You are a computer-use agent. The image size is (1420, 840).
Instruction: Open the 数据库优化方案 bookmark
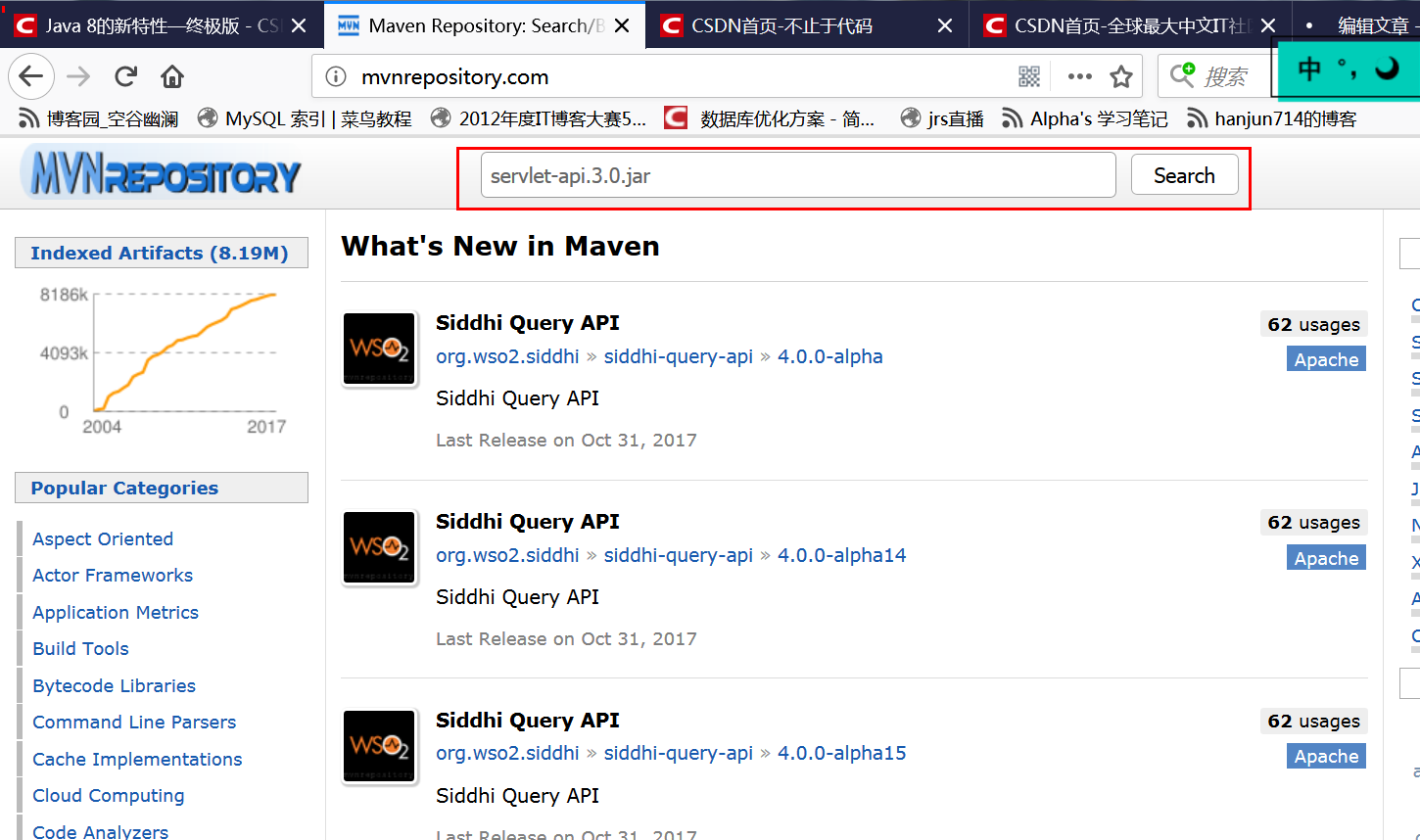(x=770, y=118)
